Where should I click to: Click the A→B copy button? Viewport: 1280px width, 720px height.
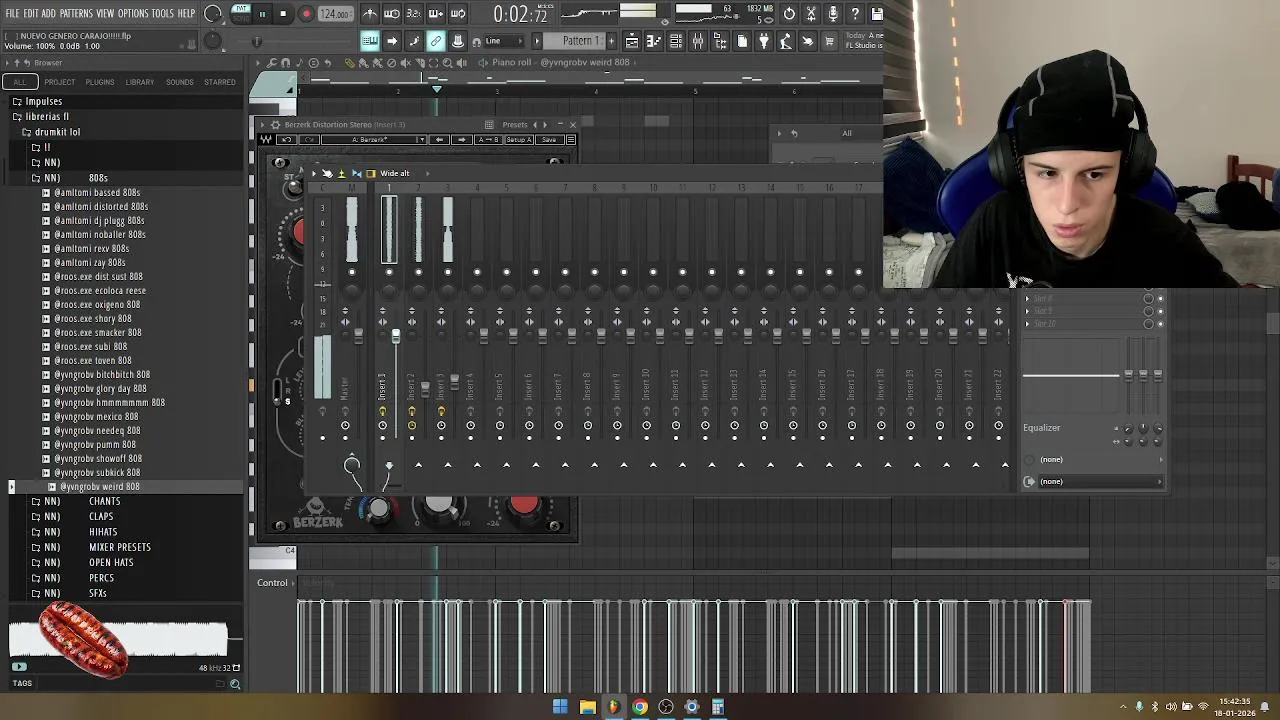click(x=488, y=140)
